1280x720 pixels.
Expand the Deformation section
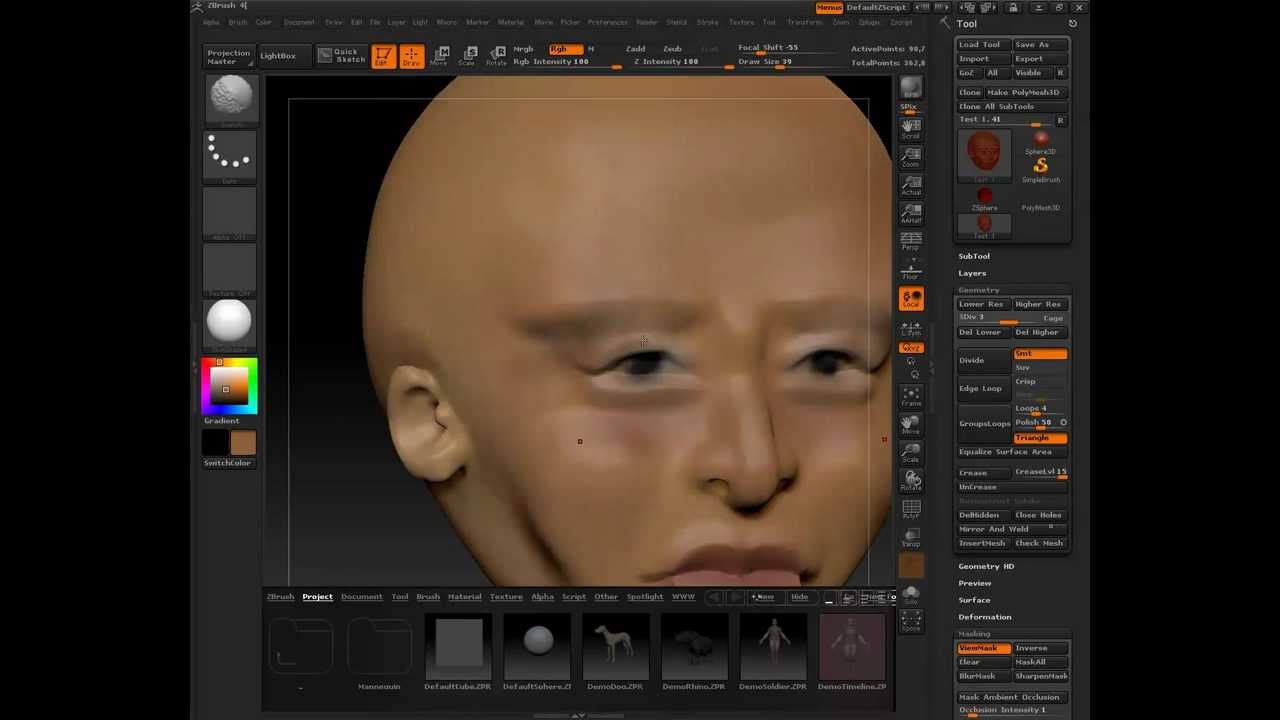coord(985,617)
